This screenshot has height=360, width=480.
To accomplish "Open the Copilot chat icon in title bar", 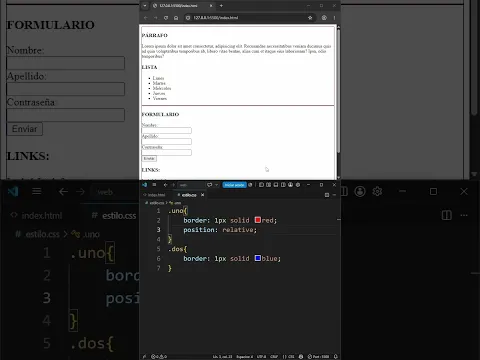I will point(209,185).
